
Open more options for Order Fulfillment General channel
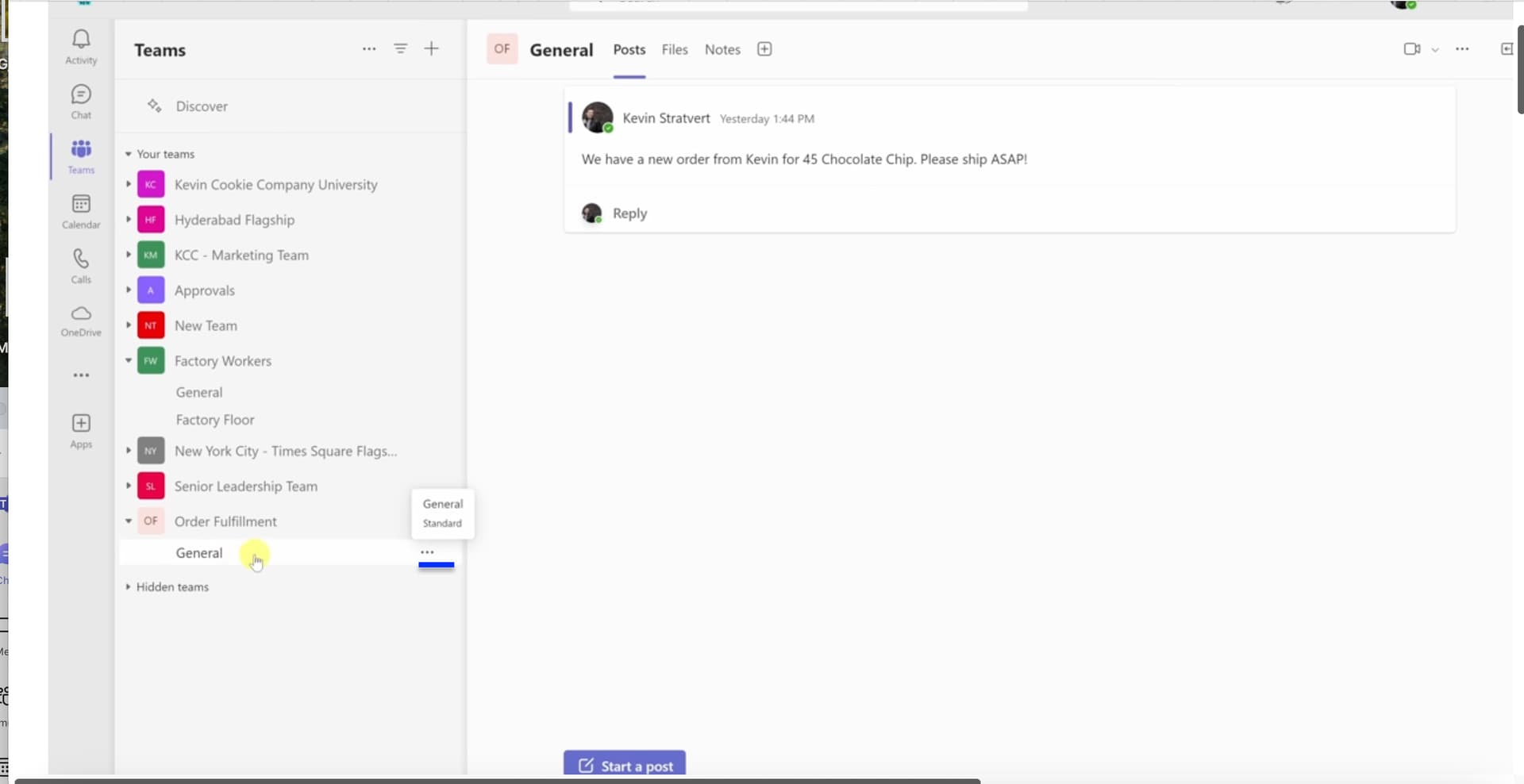pos(427,552)
